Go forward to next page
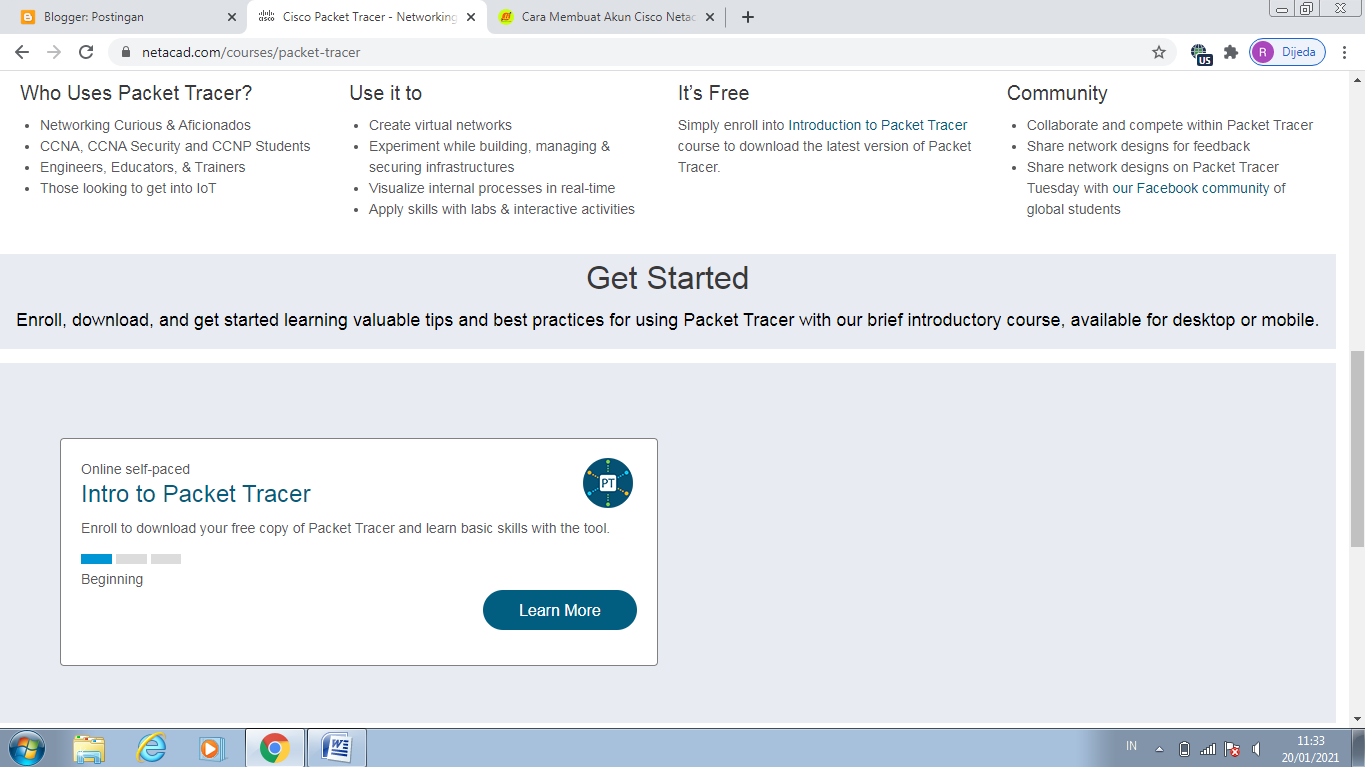Viewport: 1365px width, 767px height. [x=54, y=52]
